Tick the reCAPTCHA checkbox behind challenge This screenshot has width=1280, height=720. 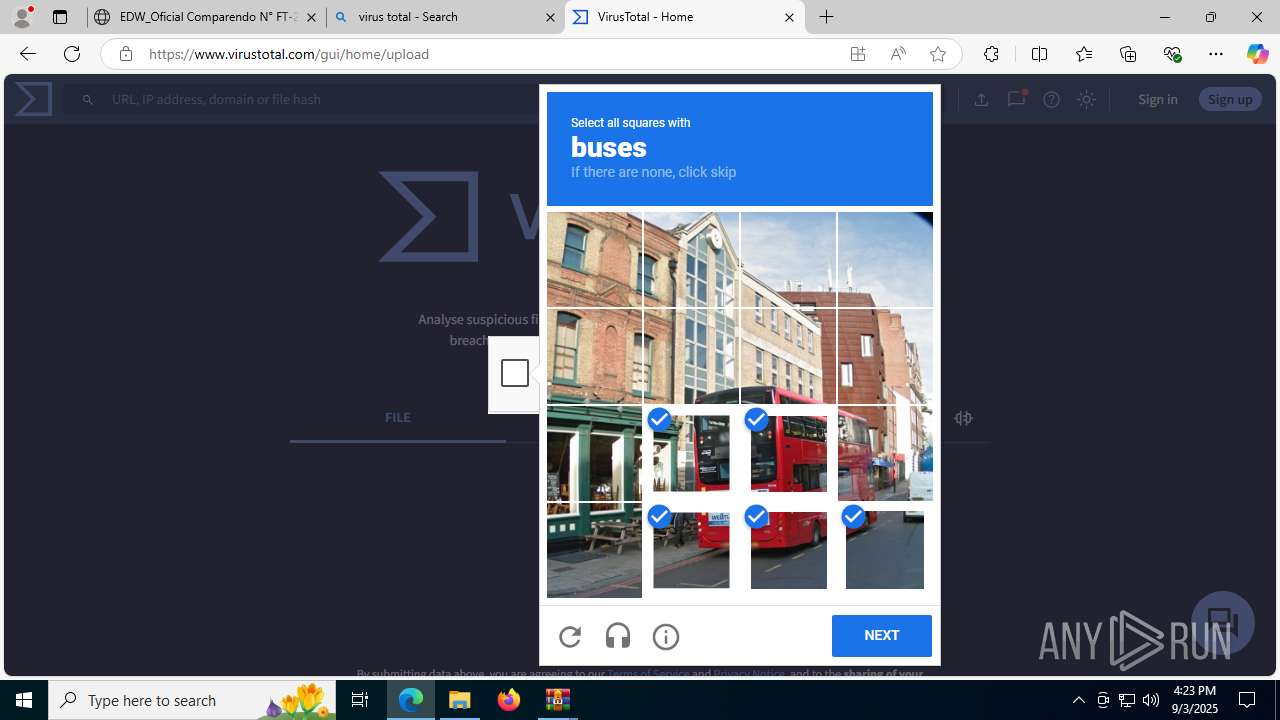tap(514, 373)
